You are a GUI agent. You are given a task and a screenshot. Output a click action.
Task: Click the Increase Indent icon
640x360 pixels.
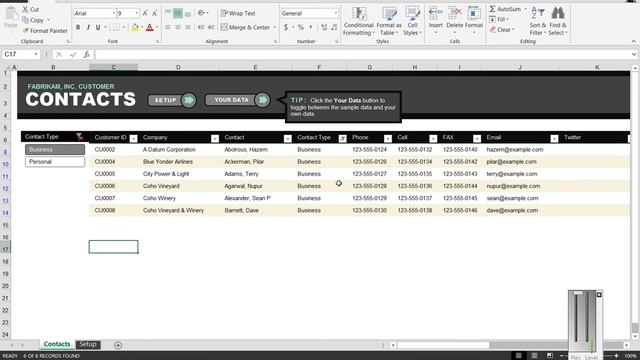211,27
